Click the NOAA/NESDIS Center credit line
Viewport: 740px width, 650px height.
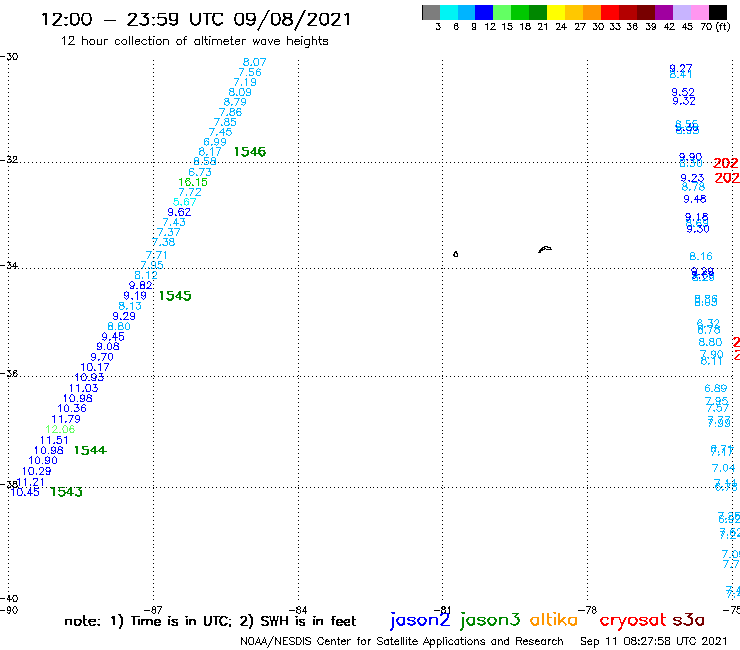402,641
